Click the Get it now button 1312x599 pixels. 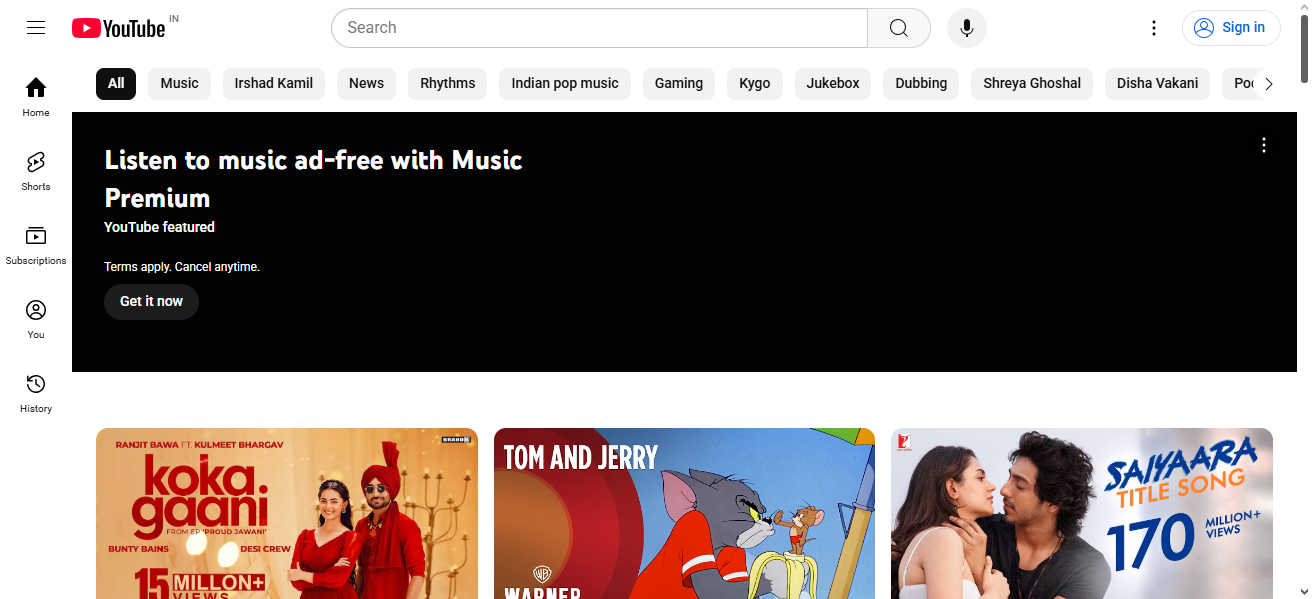coord(151,302)
